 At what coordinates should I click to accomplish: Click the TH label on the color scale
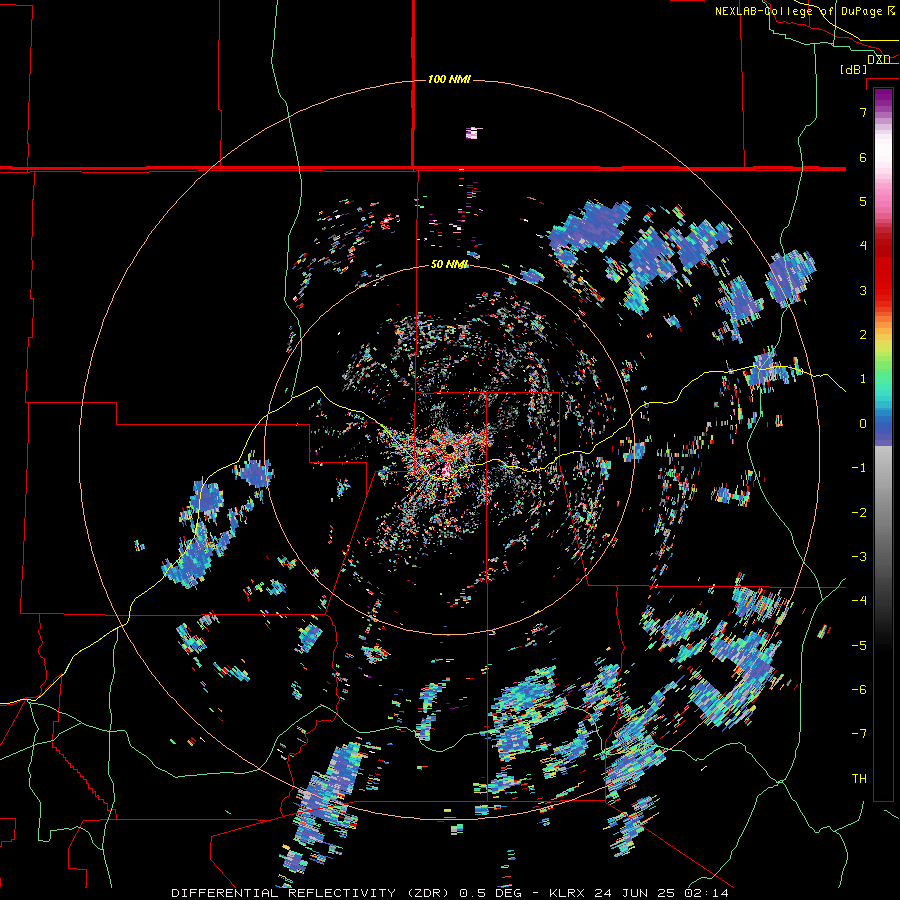pyautogui.click(x=859, y=779)
